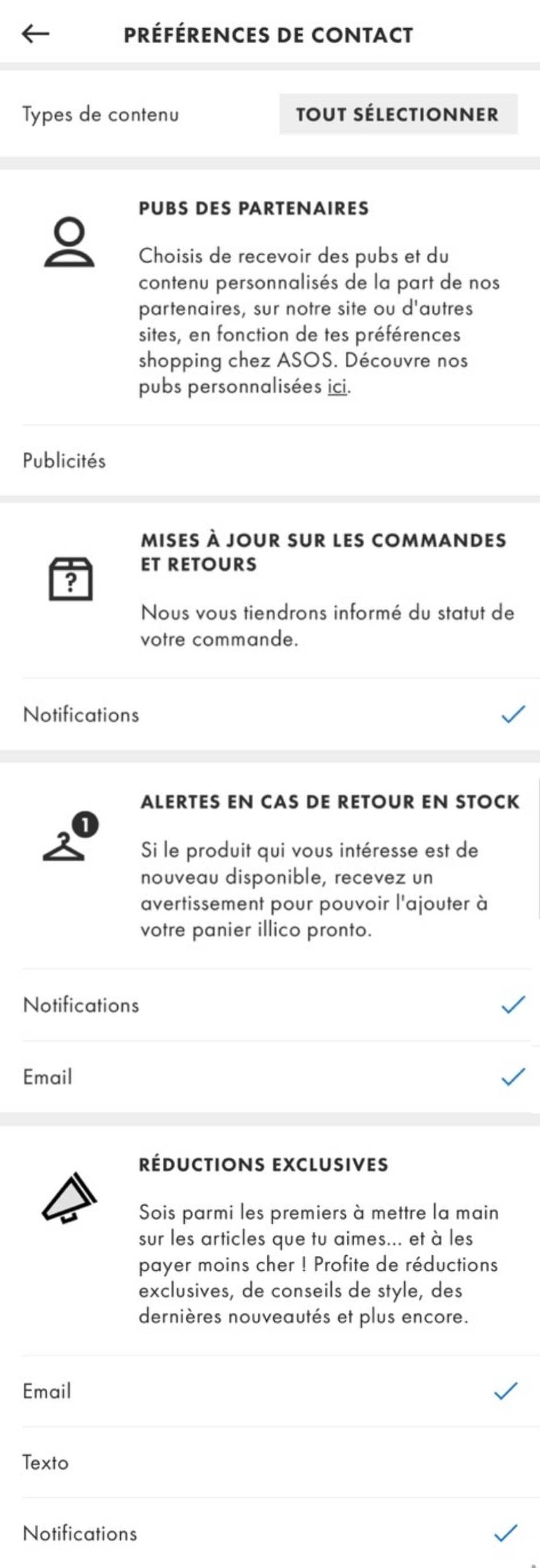
Task: Tap the Préférences de Contact page title
Action: tap(268, 34)
